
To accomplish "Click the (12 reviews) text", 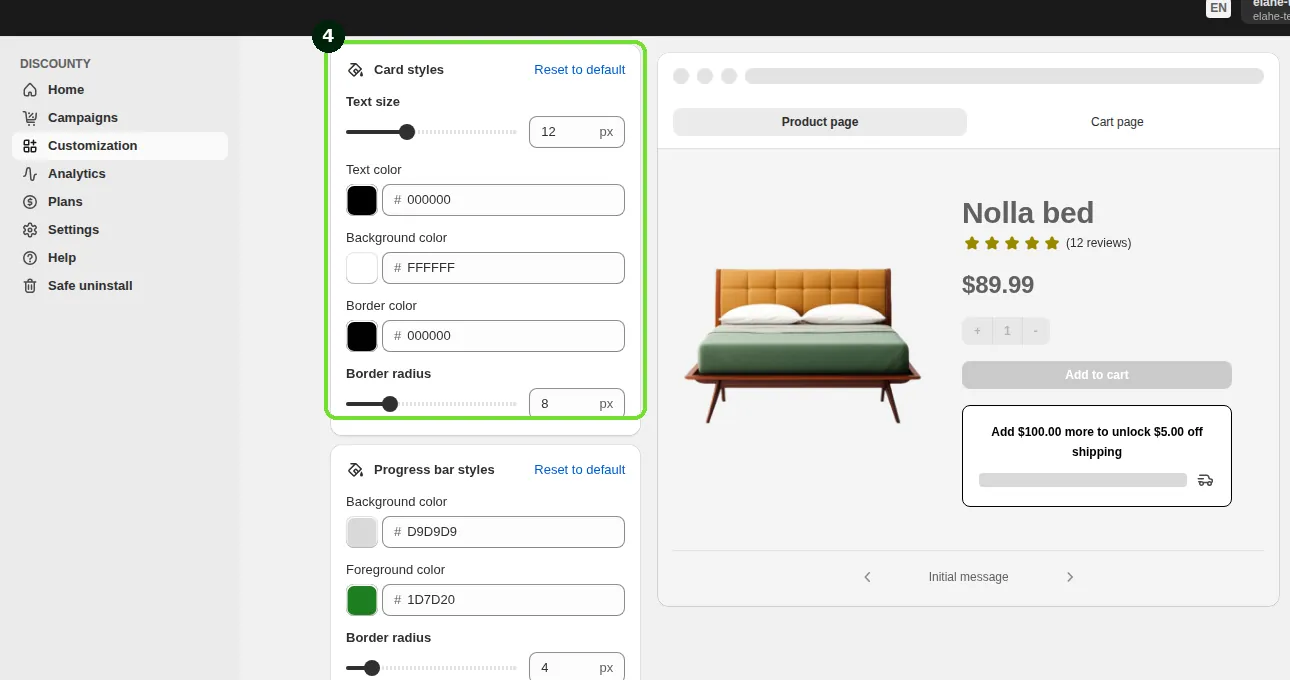I will coord(1098,243).
